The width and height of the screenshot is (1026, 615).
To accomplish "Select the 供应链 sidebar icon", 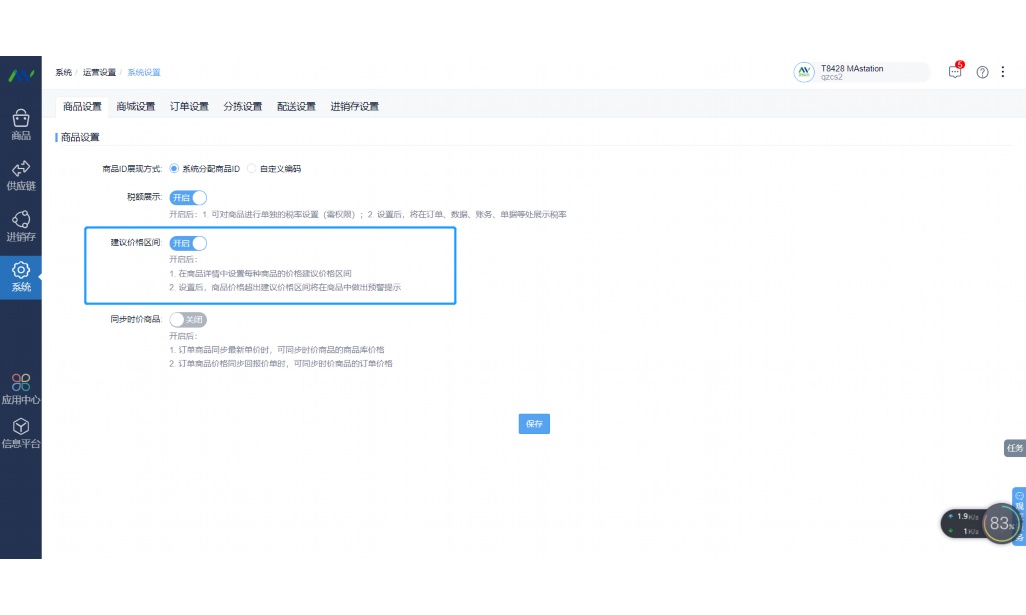I will pos(20,170).
